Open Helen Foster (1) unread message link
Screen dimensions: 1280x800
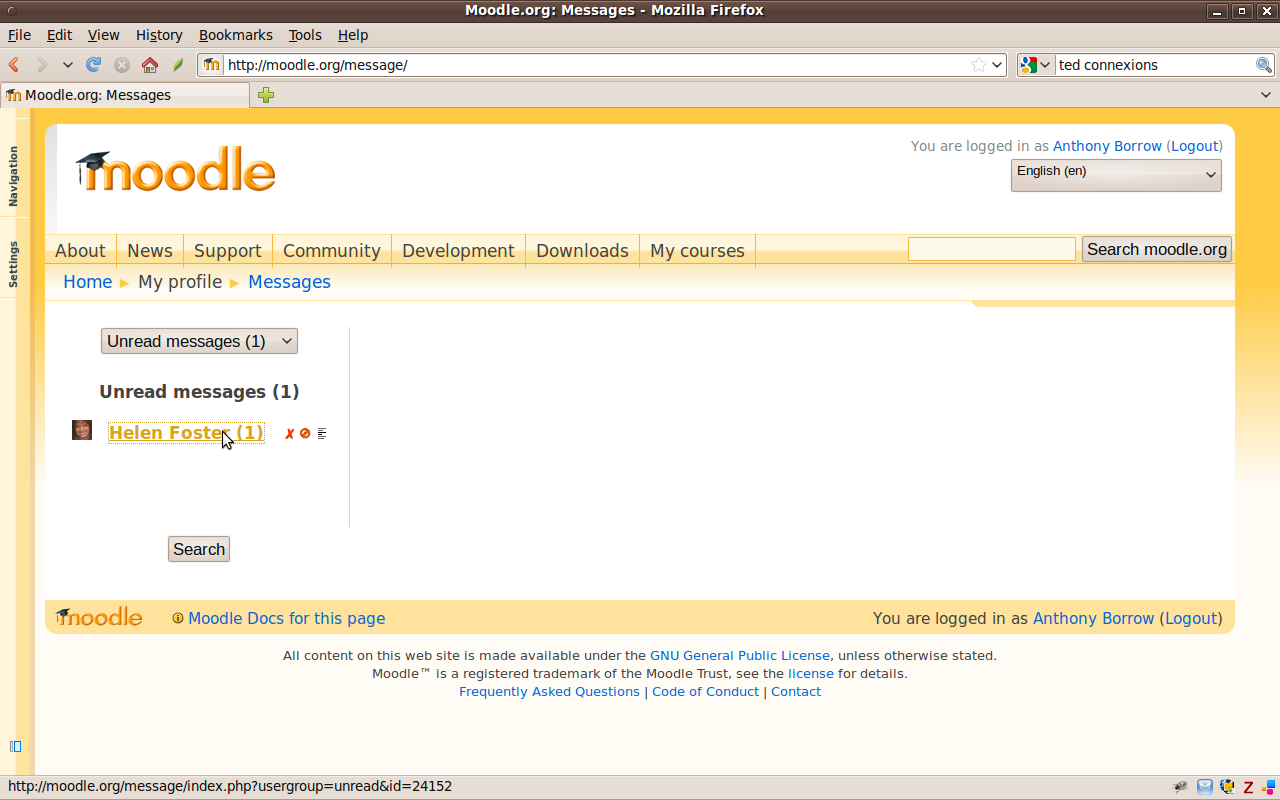(186, 433)
